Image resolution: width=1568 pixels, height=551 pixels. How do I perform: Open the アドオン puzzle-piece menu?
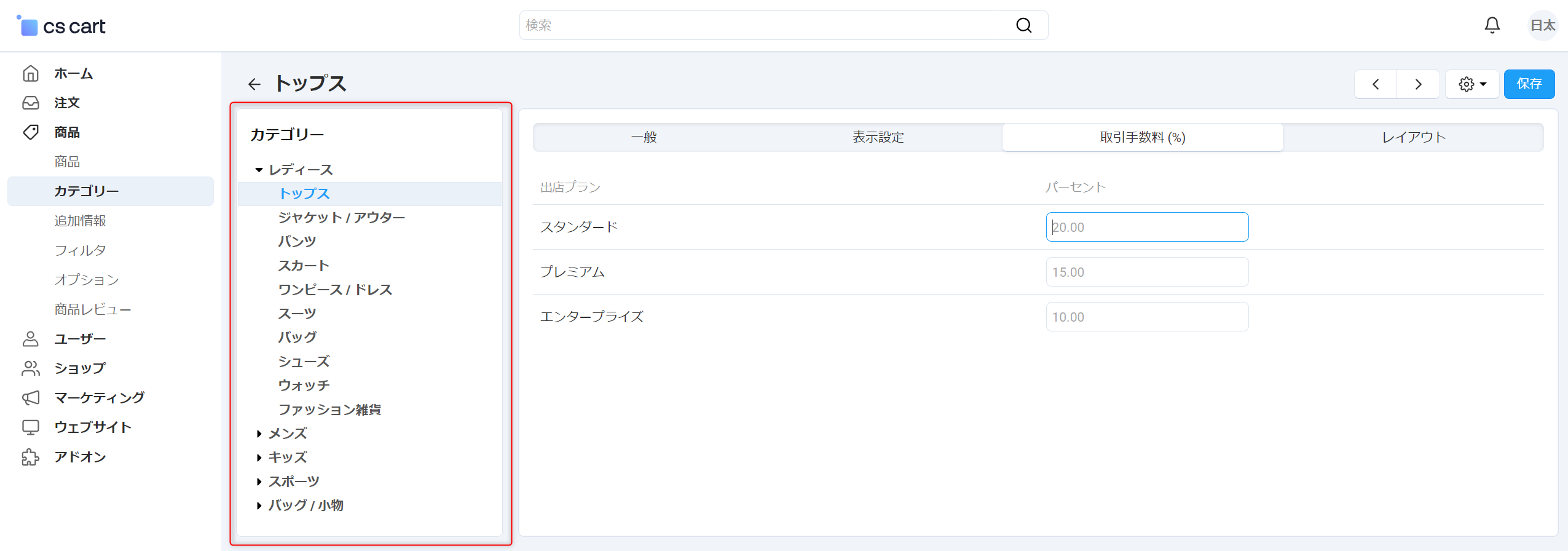click(31, 457)
